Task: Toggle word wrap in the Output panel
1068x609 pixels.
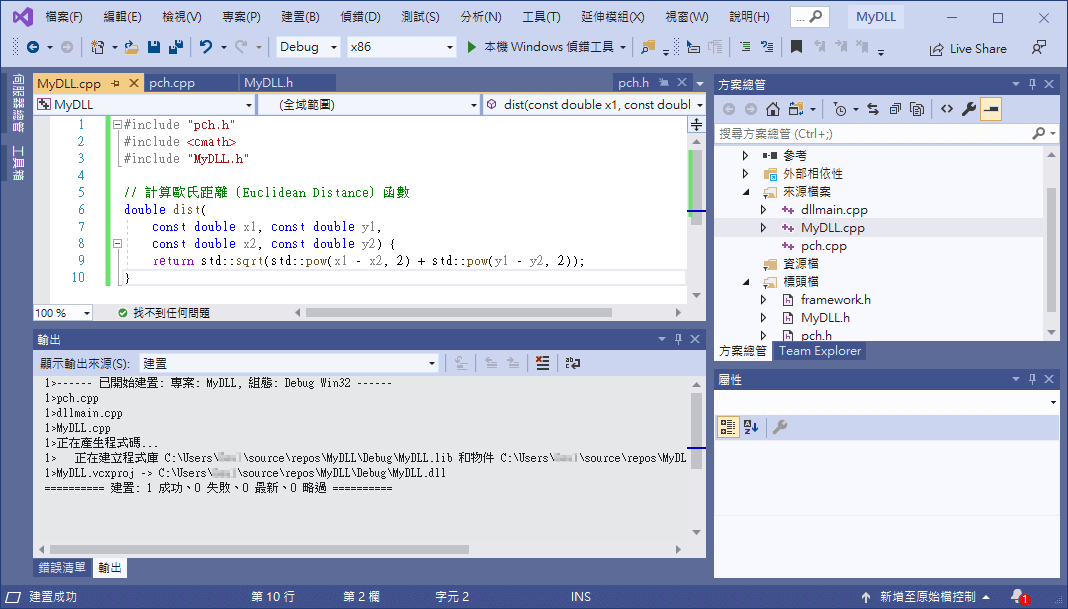Action: pos(573,363)
